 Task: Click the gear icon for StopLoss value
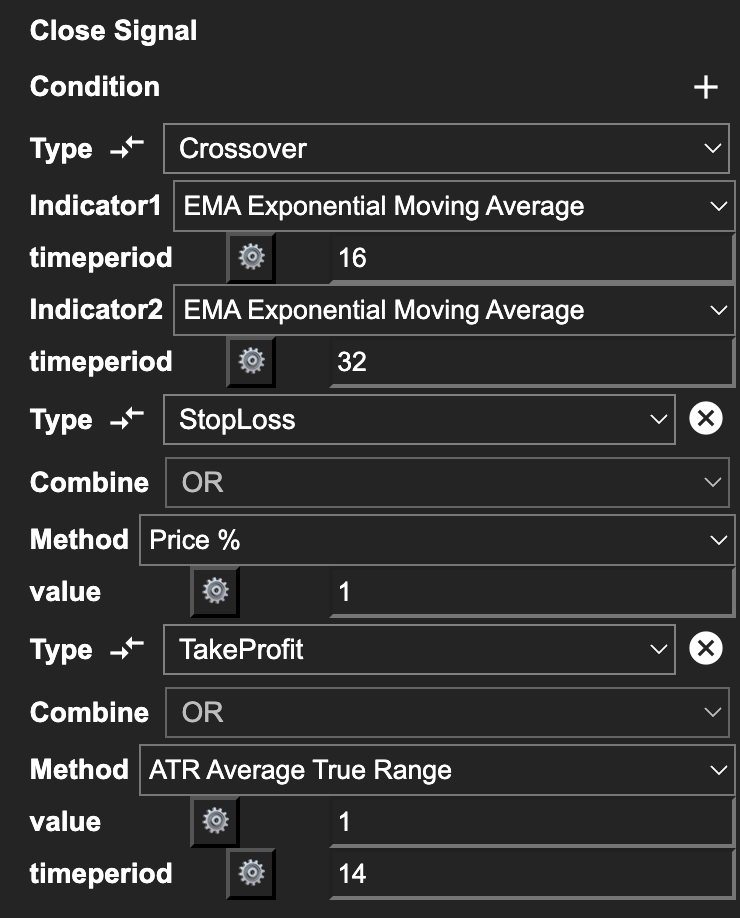point(215,591)
